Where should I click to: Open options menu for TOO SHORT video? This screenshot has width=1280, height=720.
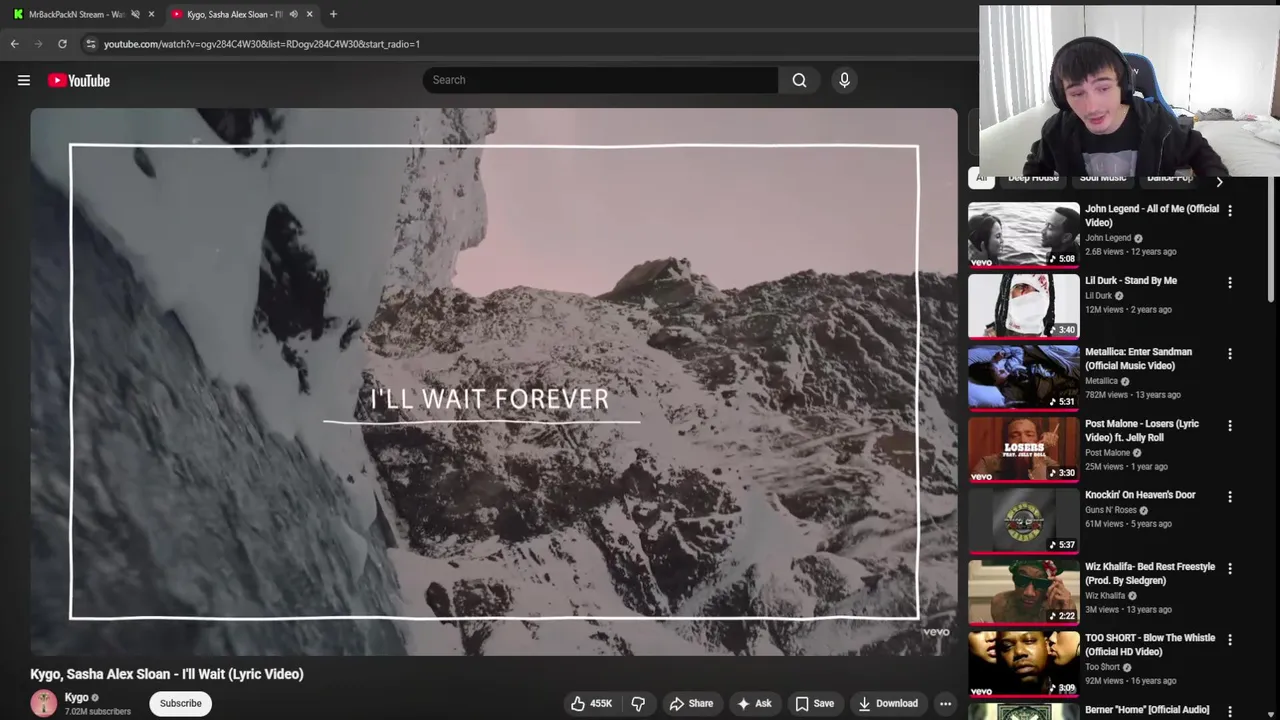(x=1230, y=640)
